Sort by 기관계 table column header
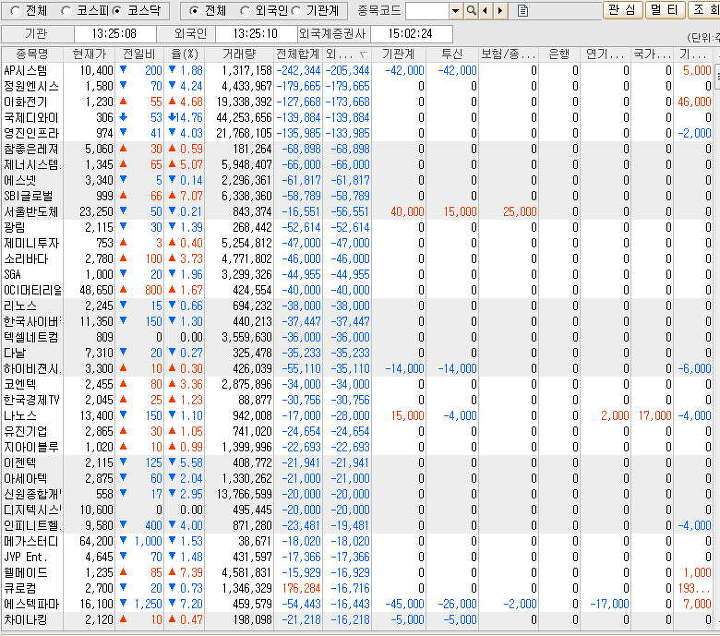Screen dimensions: 720x636 click(x=399, y=54)
